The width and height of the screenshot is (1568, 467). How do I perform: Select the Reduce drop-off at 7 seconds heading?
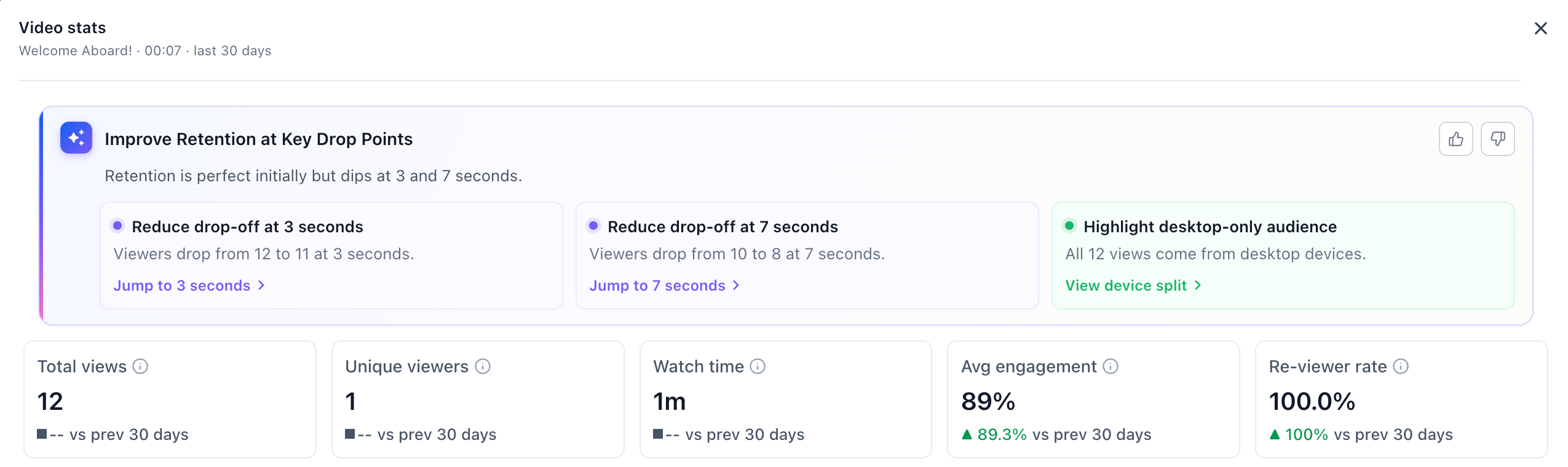point(723,227)
